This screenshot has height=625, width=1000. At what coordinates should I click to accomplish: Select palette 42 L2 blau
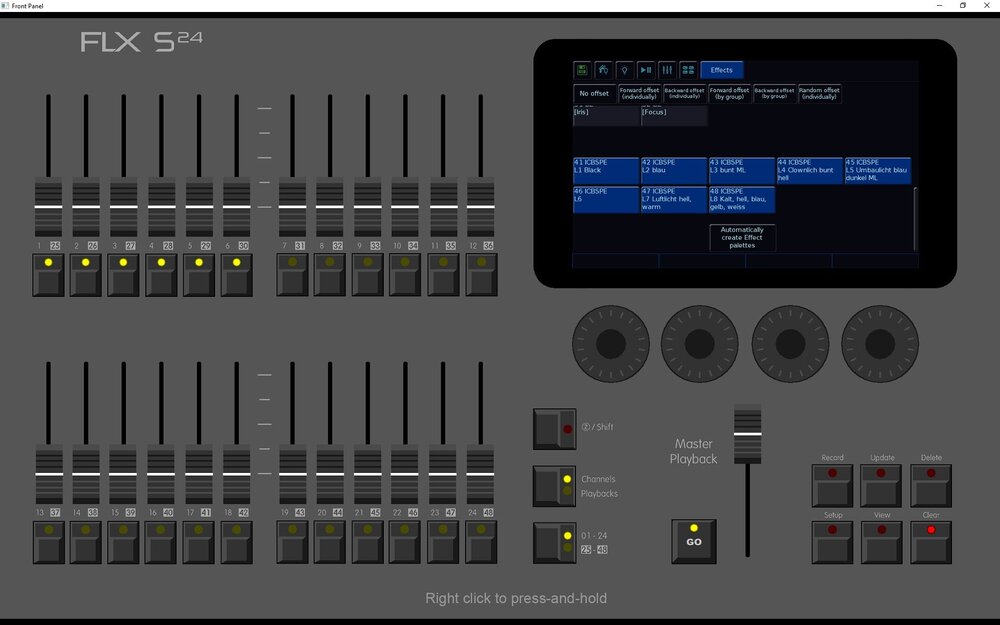(674, 171)
